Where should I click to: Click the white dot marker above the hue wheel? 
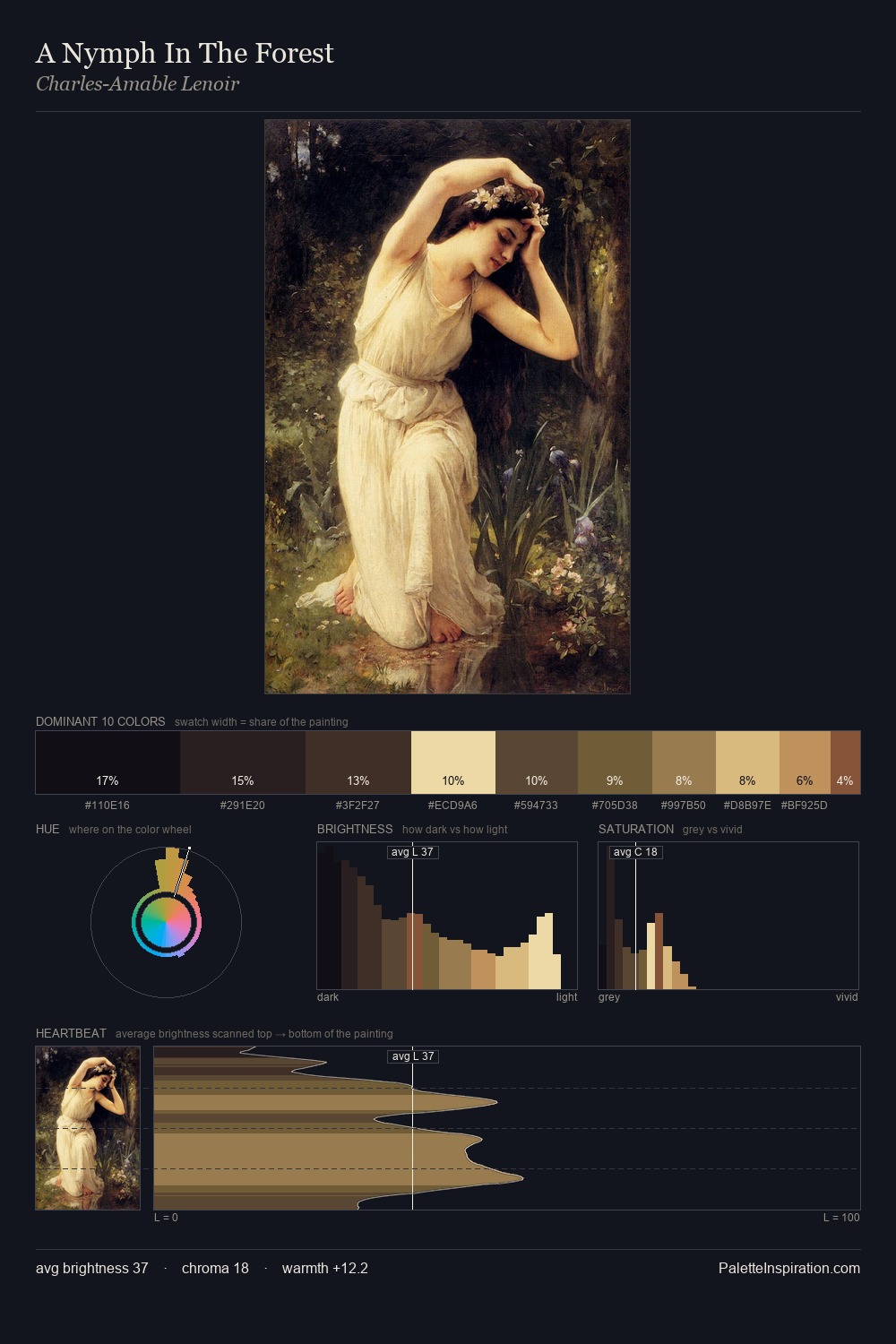click(189, 848)
